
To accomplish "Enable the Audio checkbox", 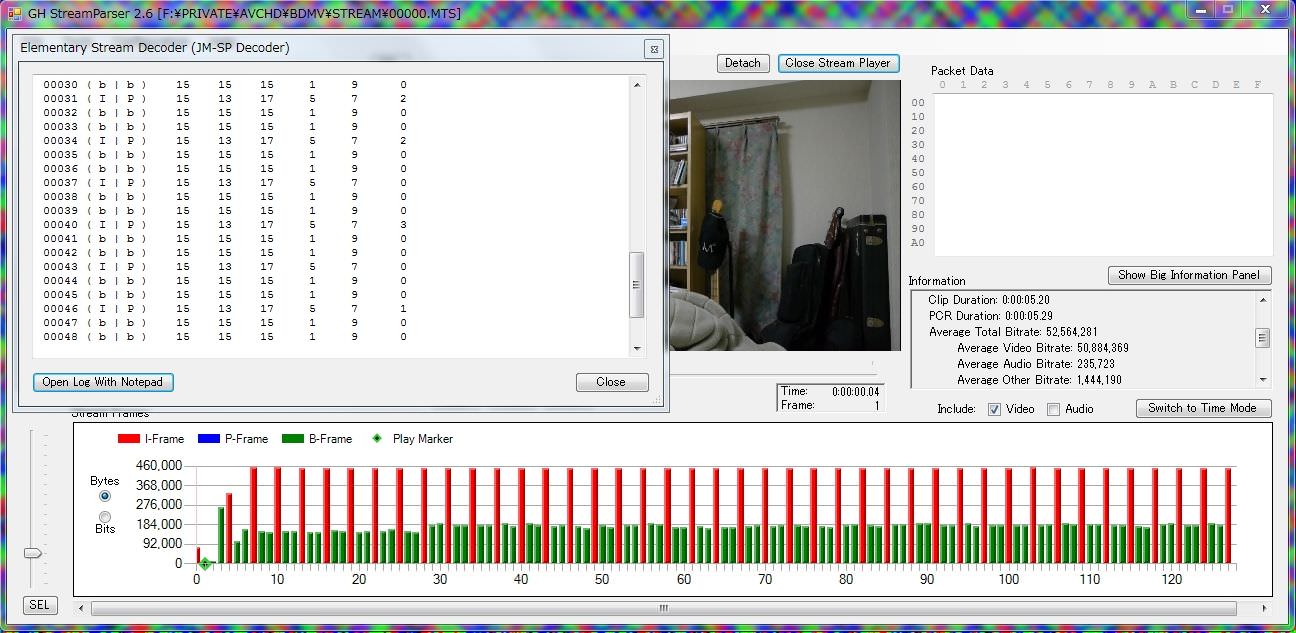I will (x=1053, y=409).
